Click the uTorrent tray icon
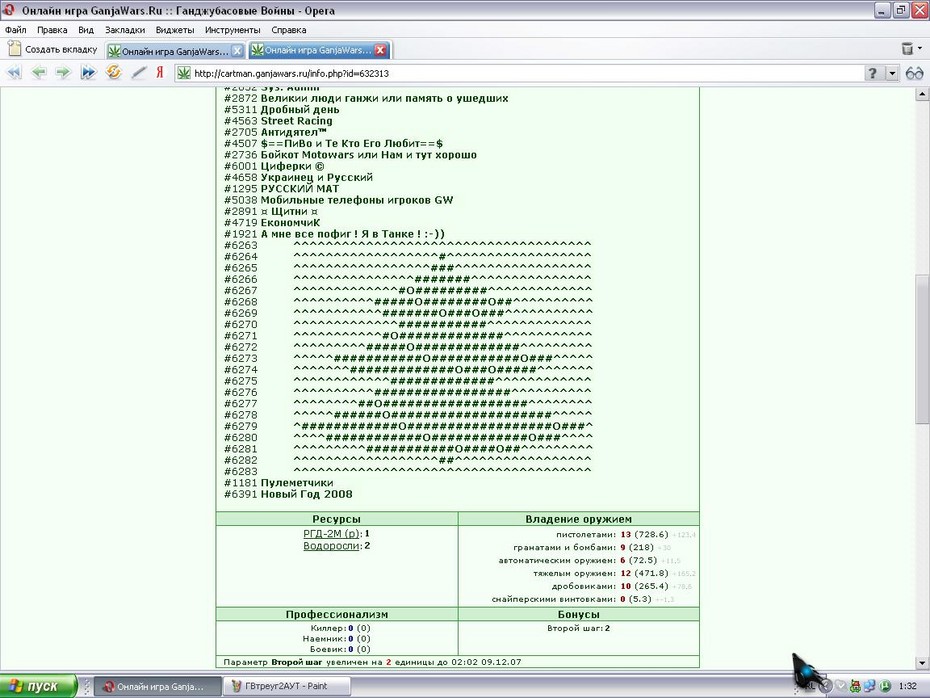 (884, 686)
